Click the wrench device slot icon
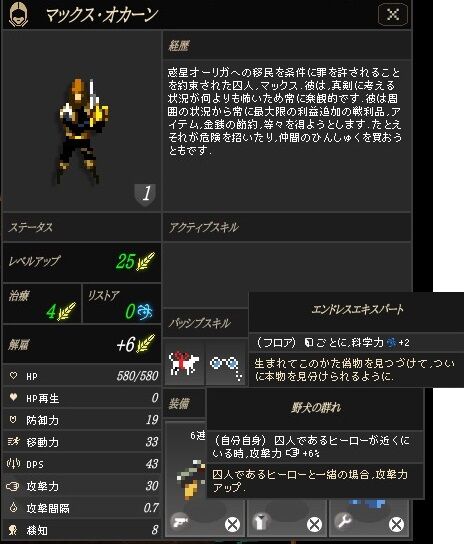The image size is (464, 544). 343,521
